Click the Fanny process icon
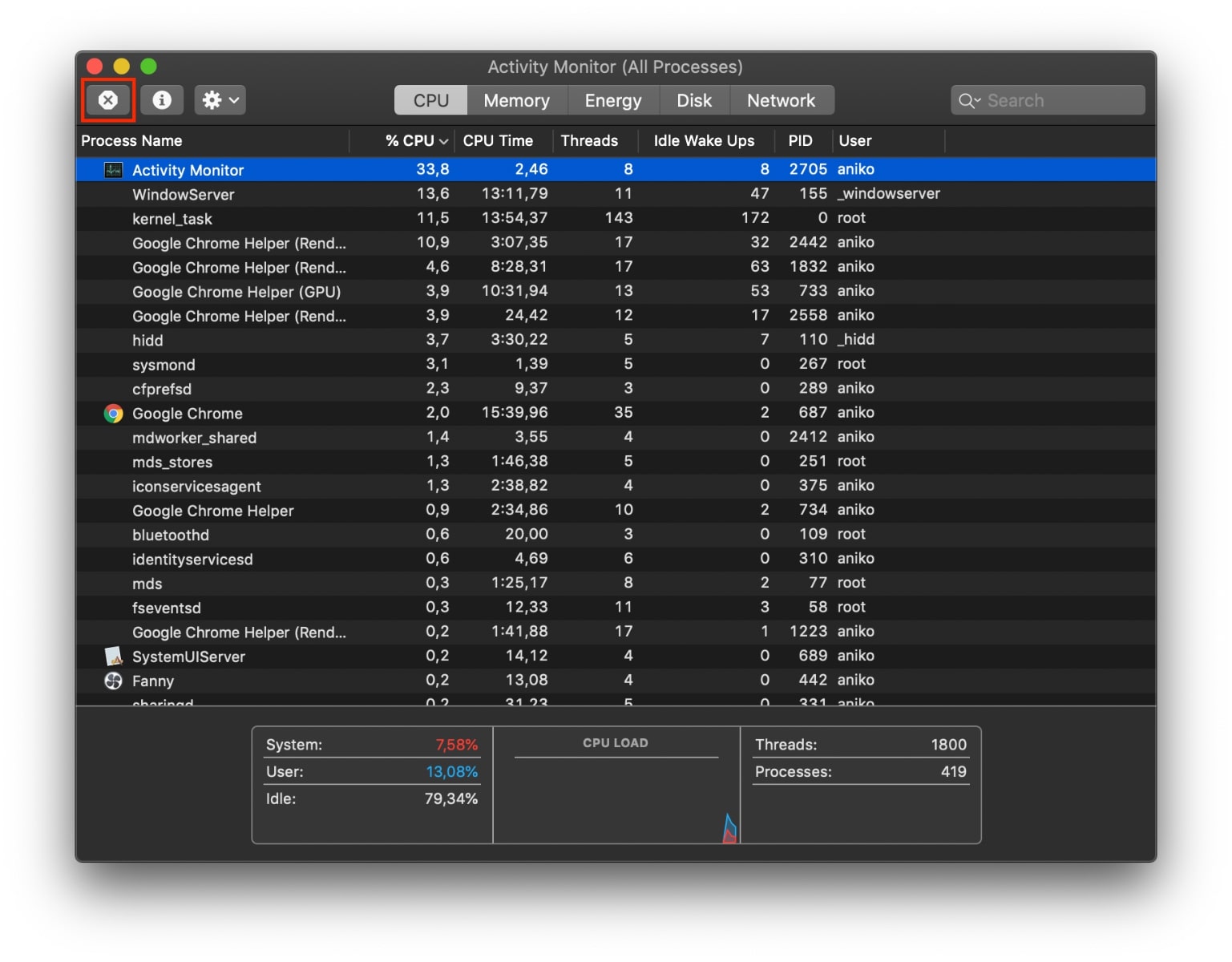 point(113,681)
